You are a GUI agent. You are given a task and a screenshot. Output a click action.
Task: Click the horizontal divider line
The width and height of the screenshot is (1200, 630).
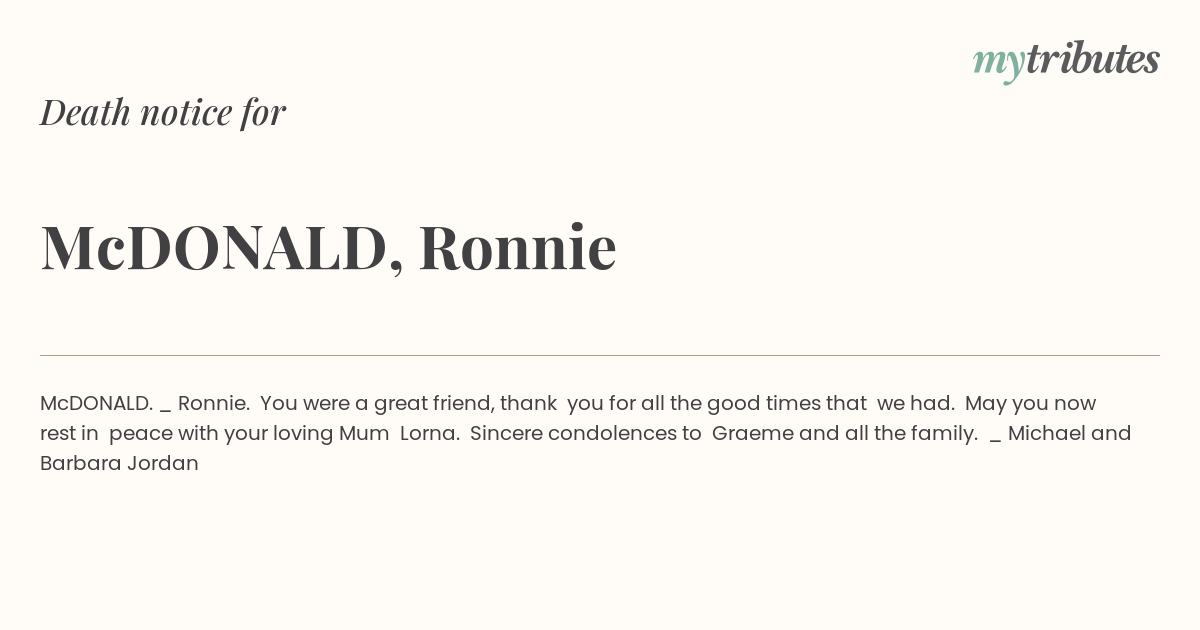tap(600, 355)
